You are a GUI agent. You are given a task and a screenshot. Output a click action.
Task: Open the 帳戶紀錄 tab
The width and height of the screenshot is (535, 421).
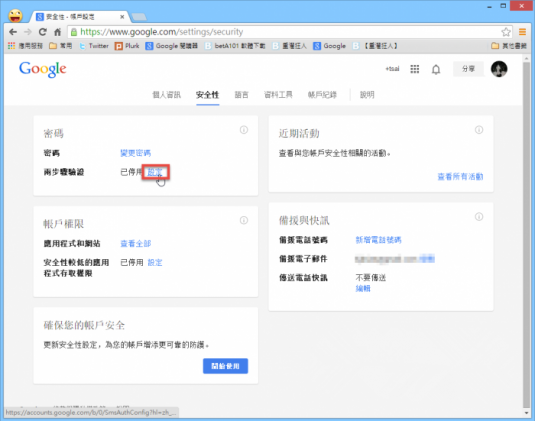point(322,95)
